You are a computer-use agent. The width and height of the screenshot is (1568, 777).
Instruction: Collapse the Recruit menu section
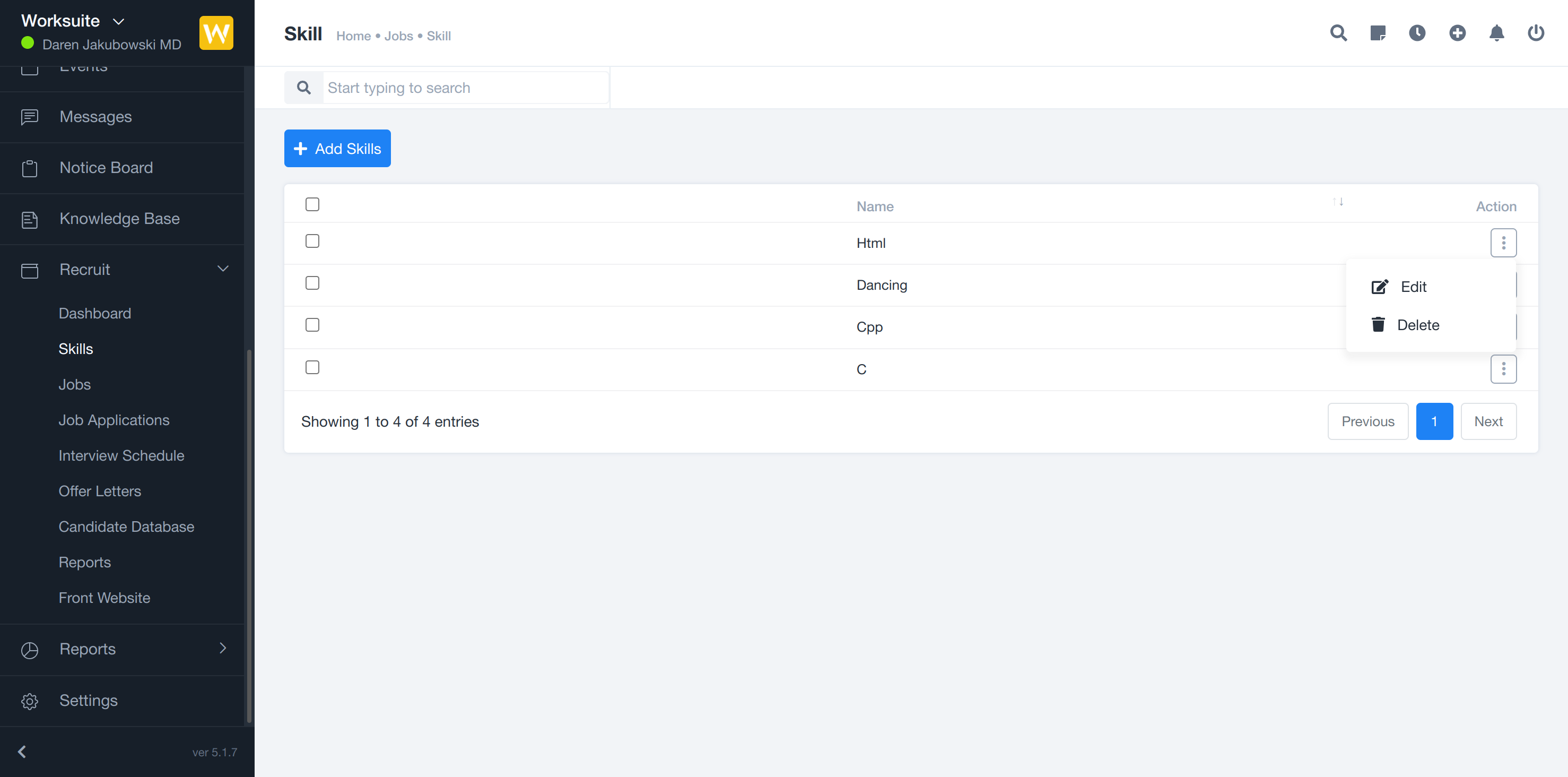[x=223, y=269]
